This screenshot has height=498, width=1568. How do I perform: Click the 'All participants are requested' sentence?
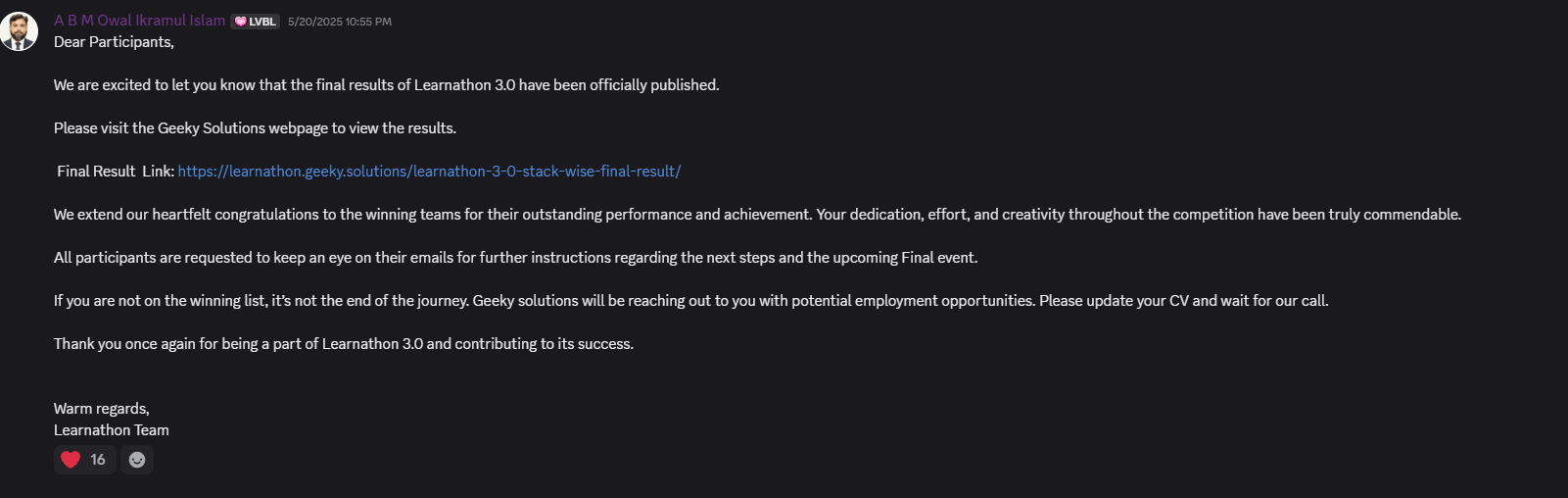point(515,258)
